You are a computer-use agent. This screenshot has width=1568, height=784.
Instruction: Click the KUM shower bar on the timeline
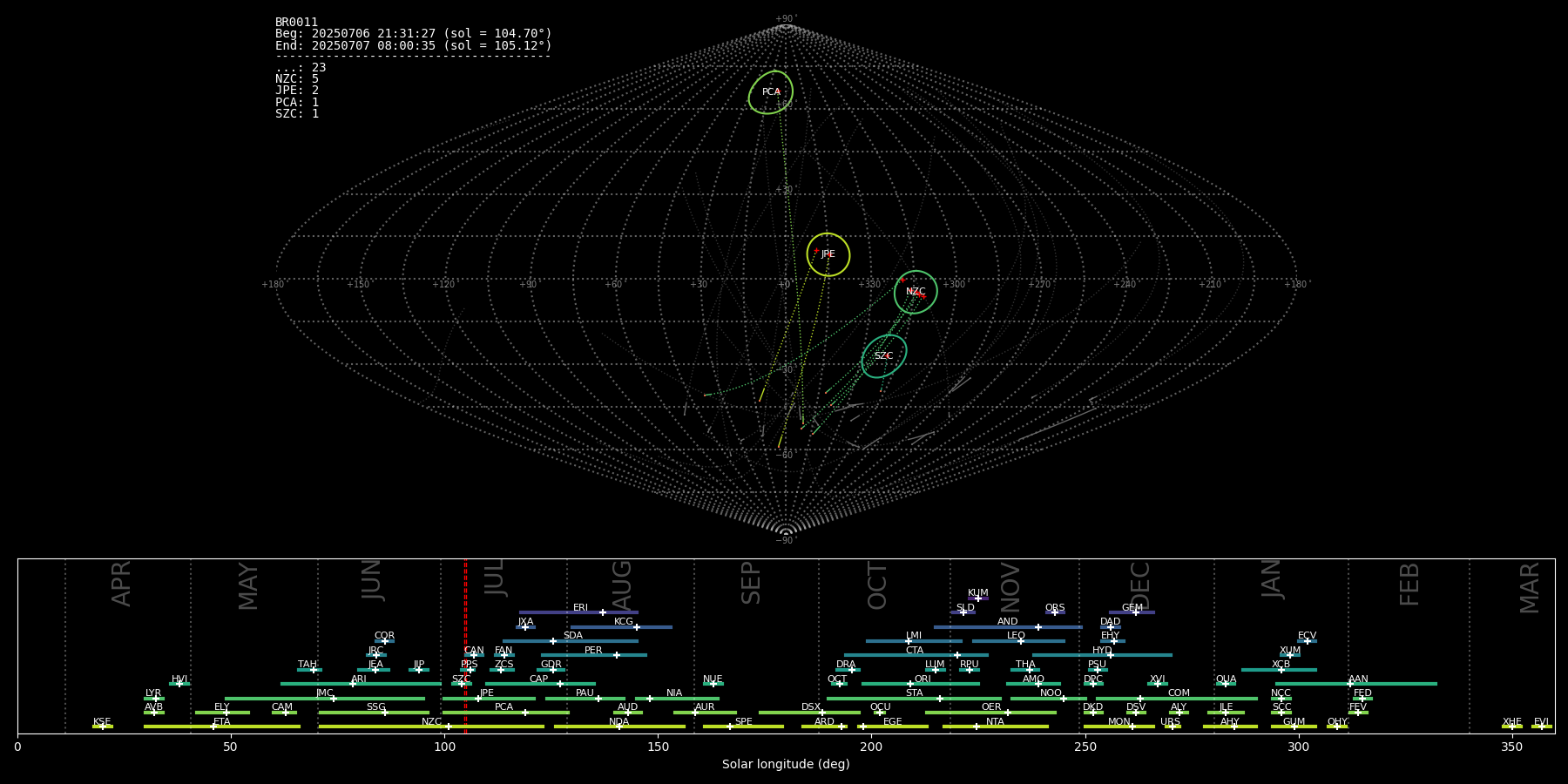click(x=978, y=598)
